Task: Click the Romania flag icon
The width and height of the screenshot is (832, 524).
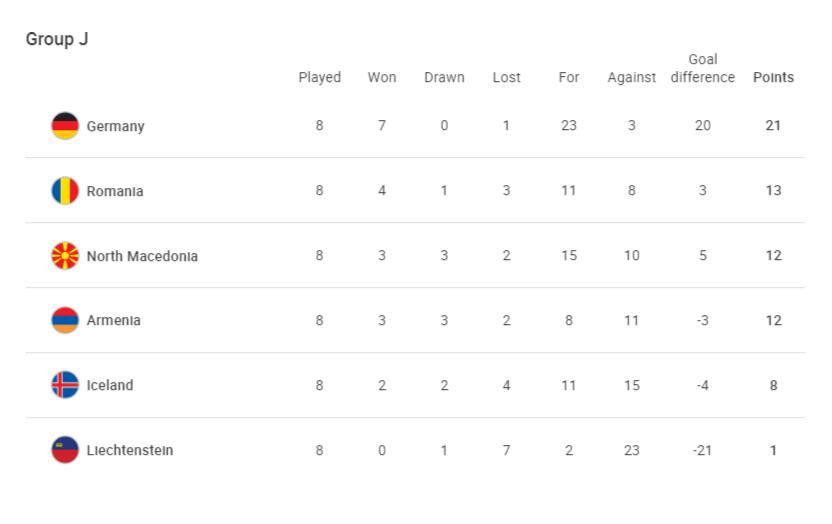Action: (65, 190)
